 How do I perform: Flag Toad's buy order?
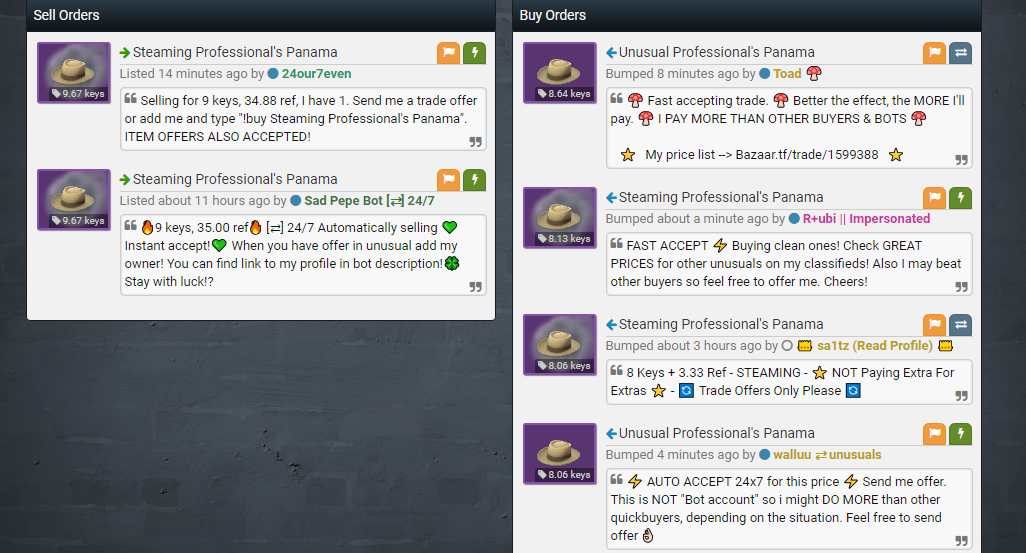(934, 52)
